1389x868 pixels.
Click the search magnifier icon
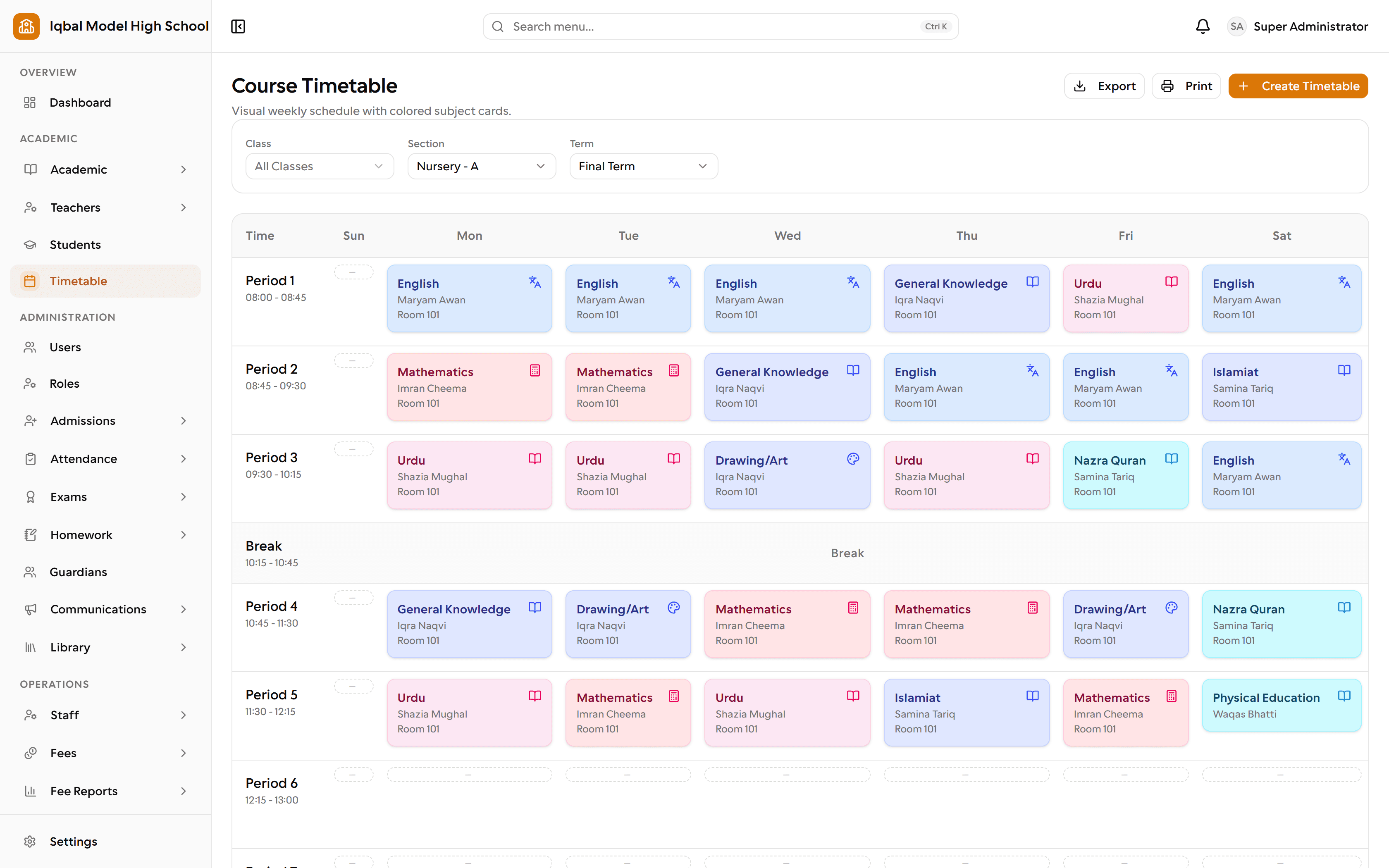(x=498, y=26)
